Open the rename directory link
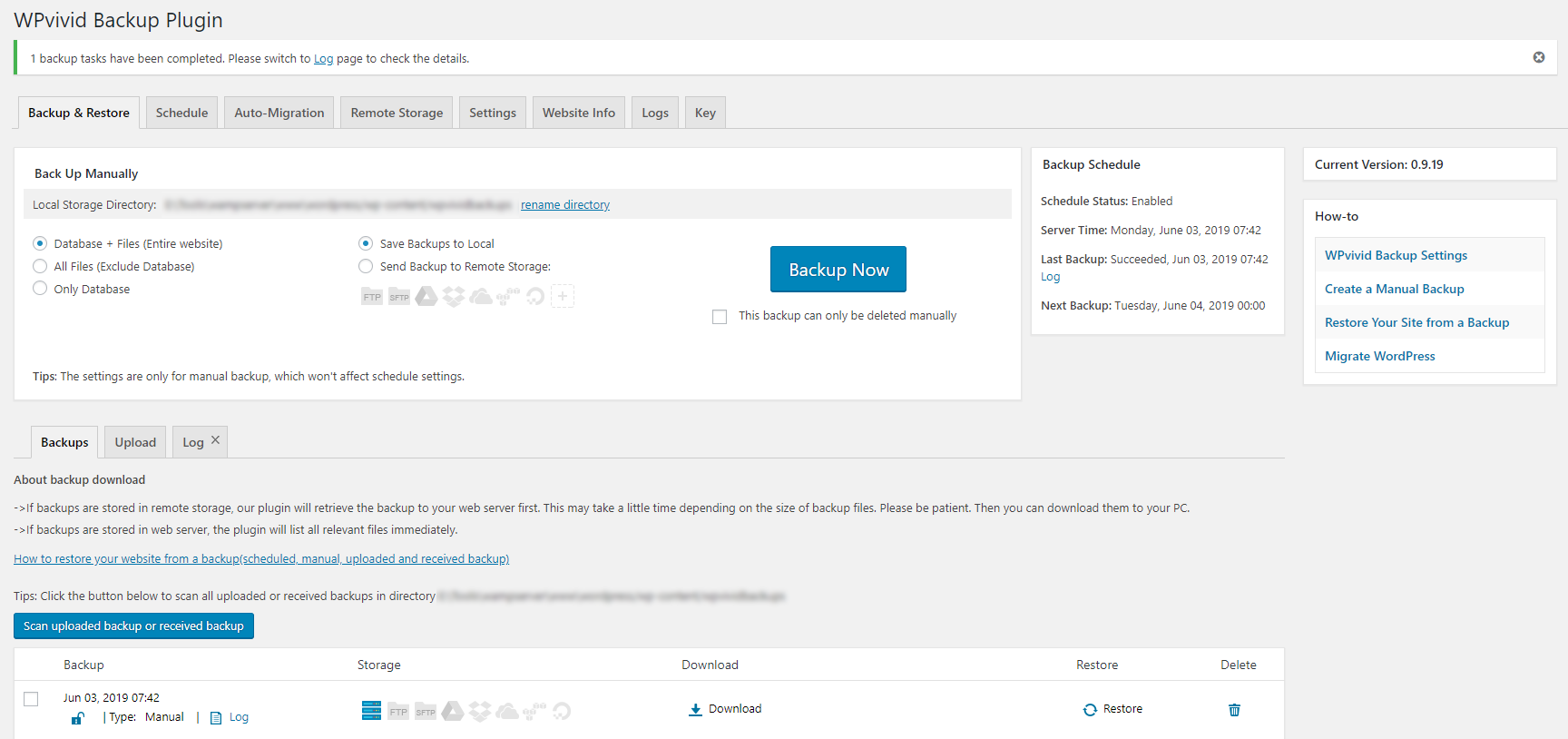The image size is (1568, 739). click(564, 205)
